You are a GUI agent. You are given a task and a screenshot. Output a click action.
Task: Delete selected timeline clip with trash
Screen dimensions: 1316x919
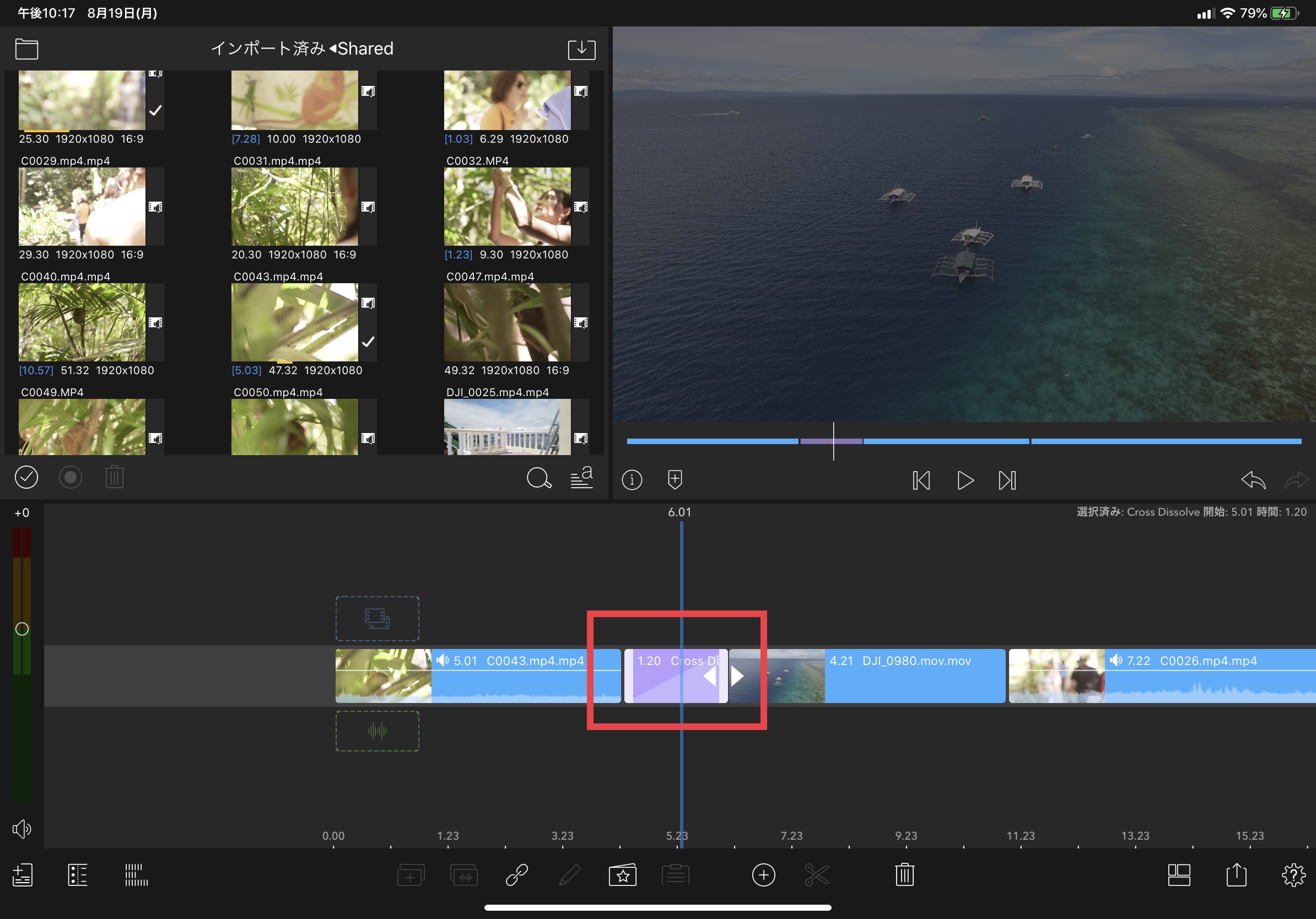tap(904, 875)
